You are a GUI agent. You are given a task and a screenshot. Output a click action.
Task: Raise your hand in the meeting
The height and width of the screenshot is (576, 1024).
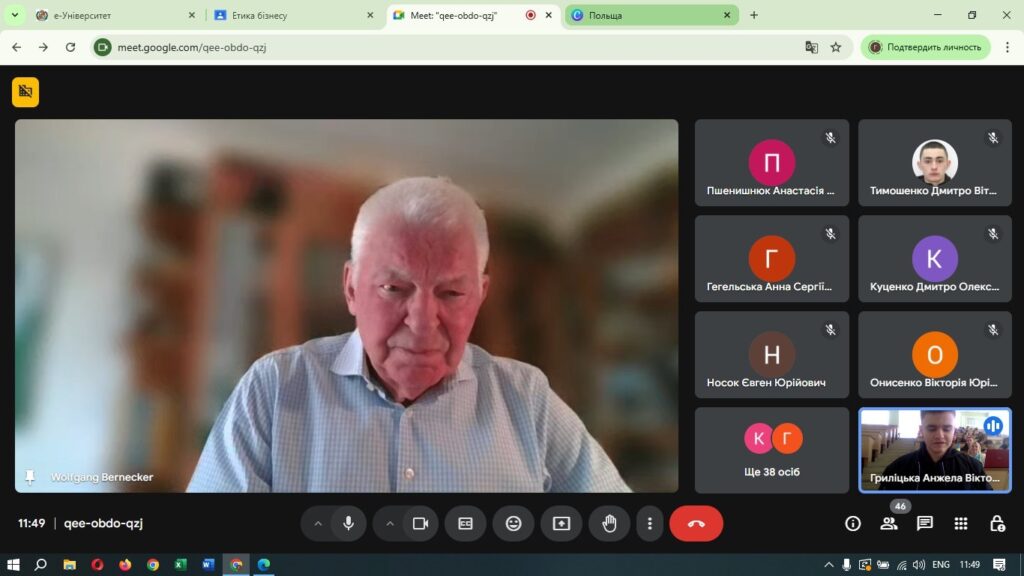(x=609, y=523)
